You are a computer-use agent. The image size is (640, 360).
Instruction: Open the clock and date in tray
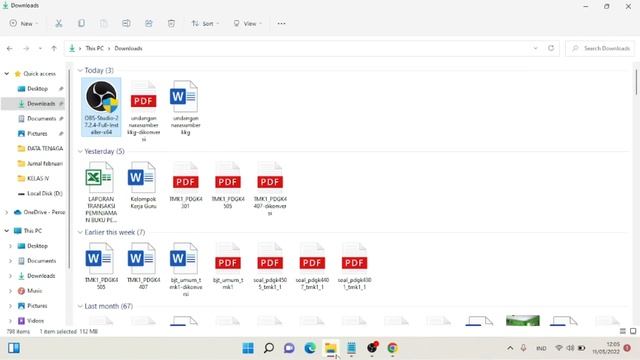606,348
